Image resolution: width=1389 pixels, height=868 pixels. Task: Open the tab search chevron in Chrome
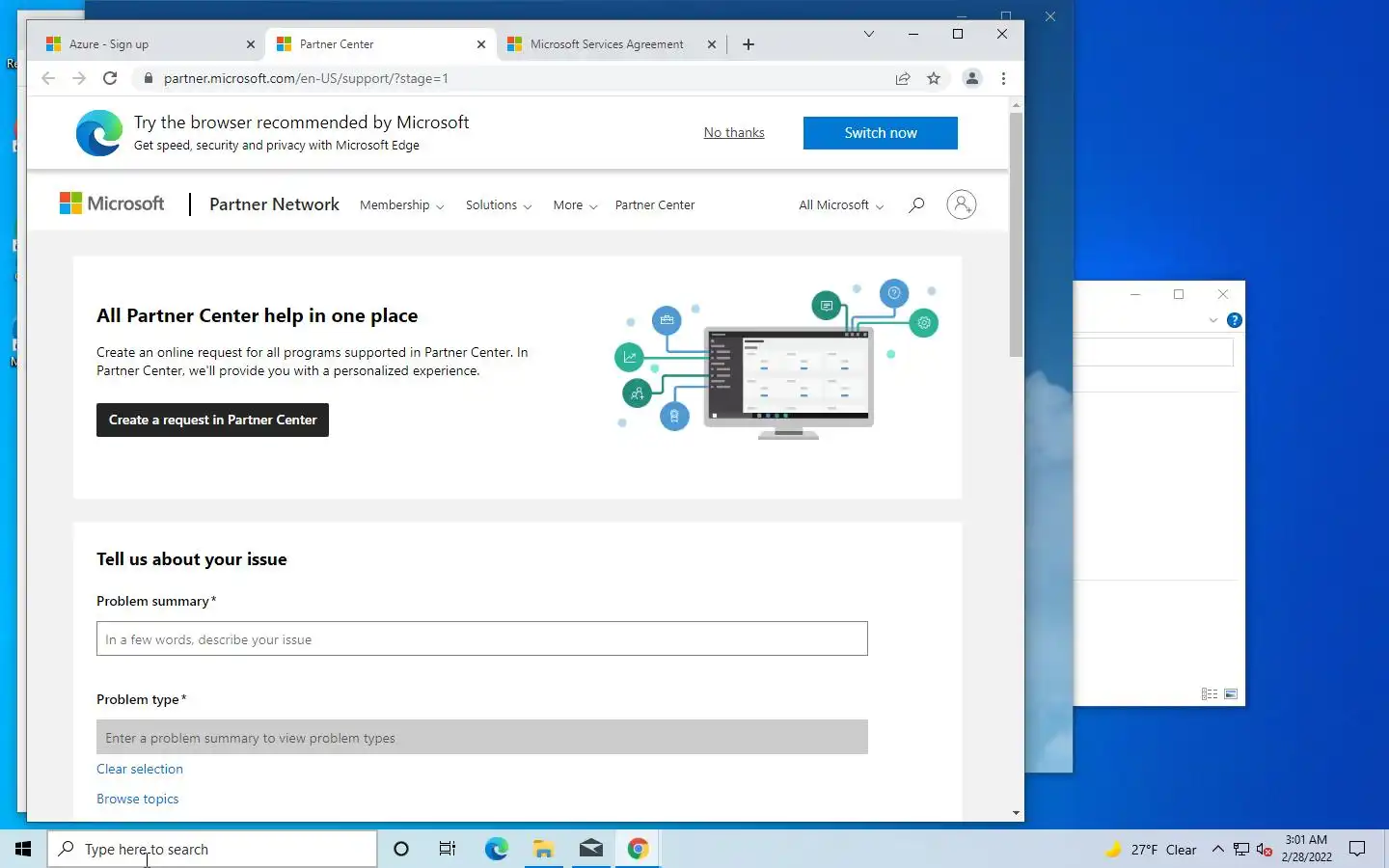[869, 34]
